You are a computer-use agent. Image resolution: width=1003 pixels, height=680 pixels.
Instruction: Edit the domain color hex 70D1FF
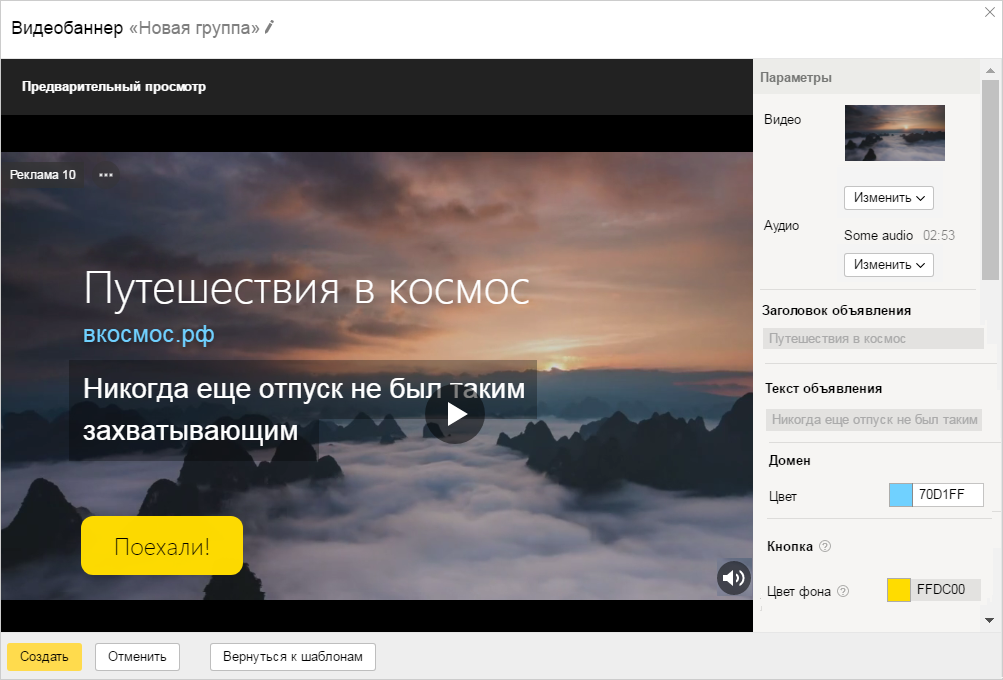pos(947,494)
